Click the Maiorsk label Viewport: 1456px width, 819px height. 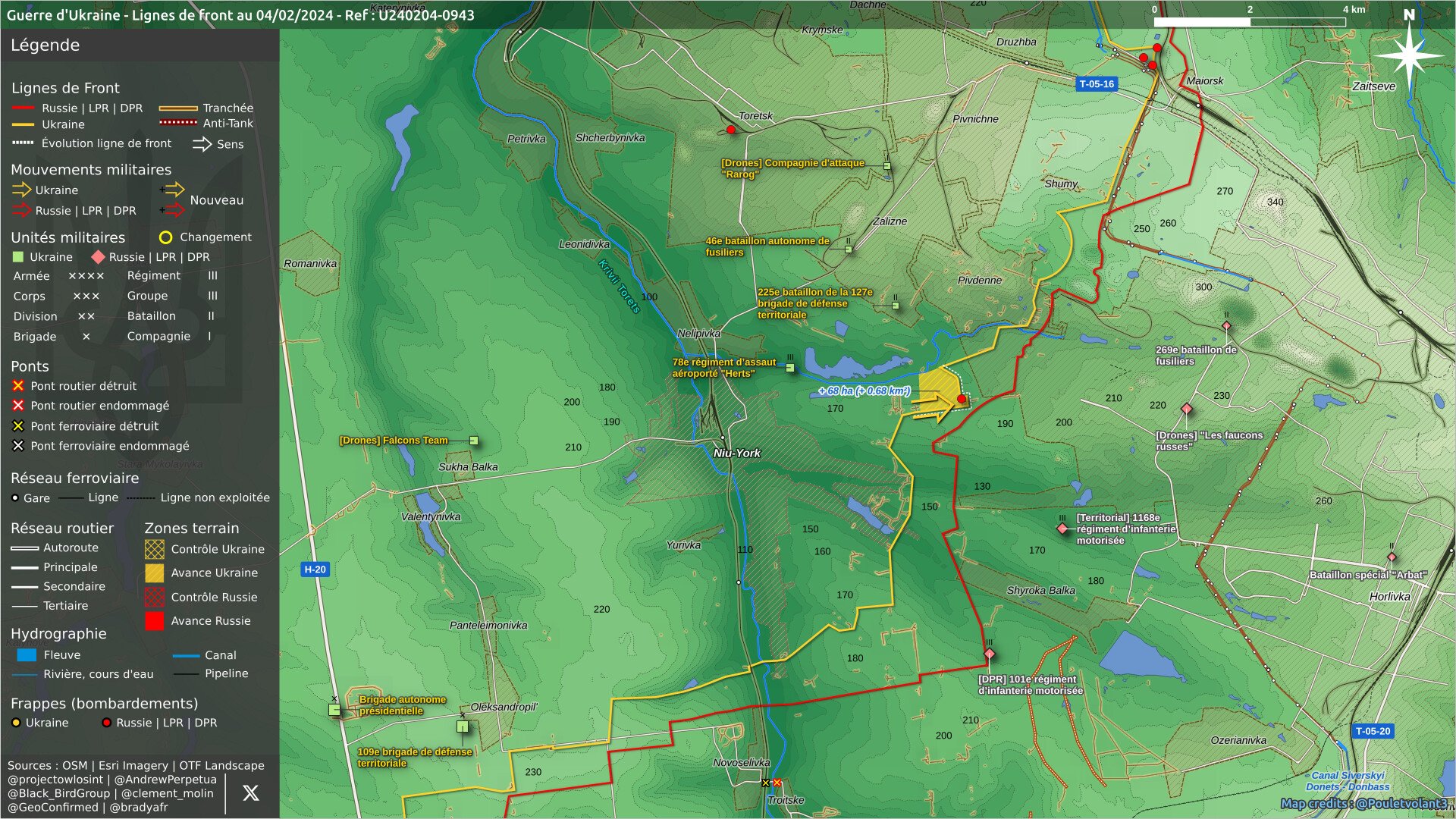(1204, 81)
